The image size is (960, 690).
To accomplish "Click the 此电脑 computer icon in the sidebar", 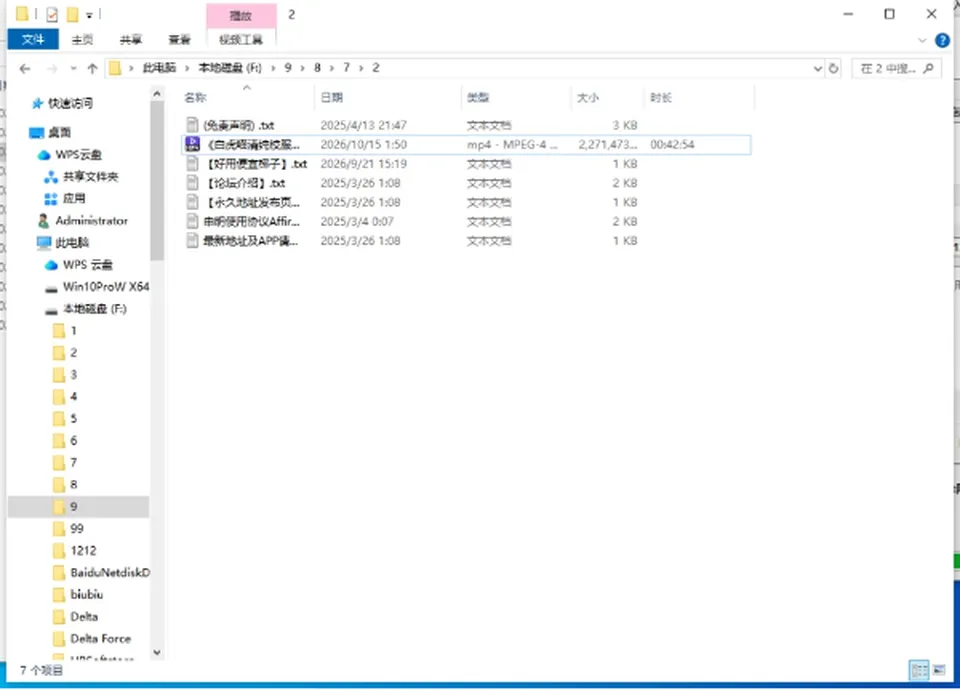I will [x=43, y=243].
